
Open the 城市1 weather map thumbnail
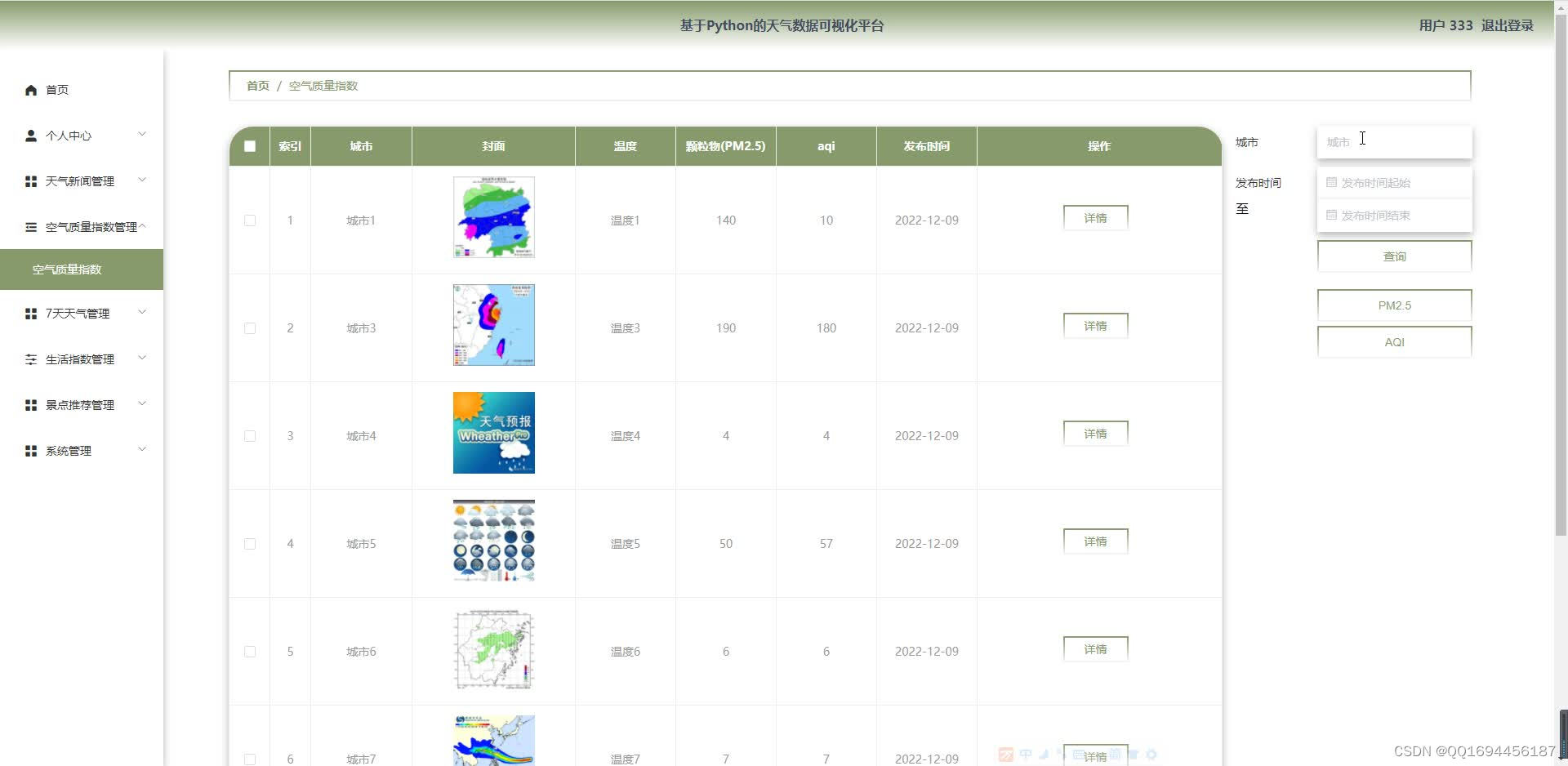pyautogui.click(x=494, y=217)
